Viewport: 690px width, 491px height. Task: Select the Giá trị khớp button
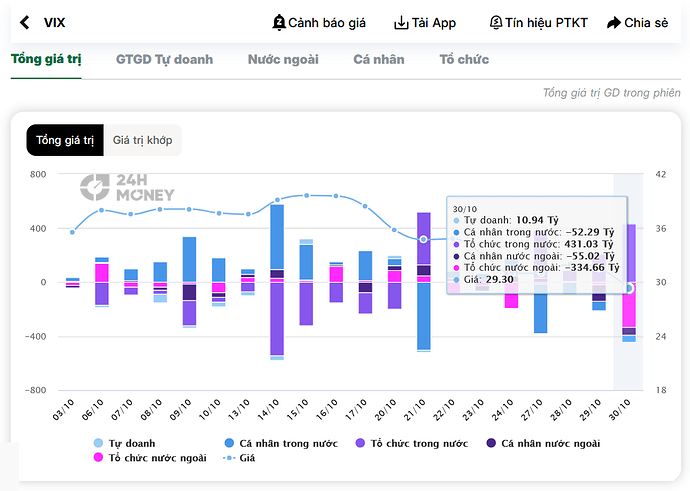pyautogui.click(x=142, y=140)
